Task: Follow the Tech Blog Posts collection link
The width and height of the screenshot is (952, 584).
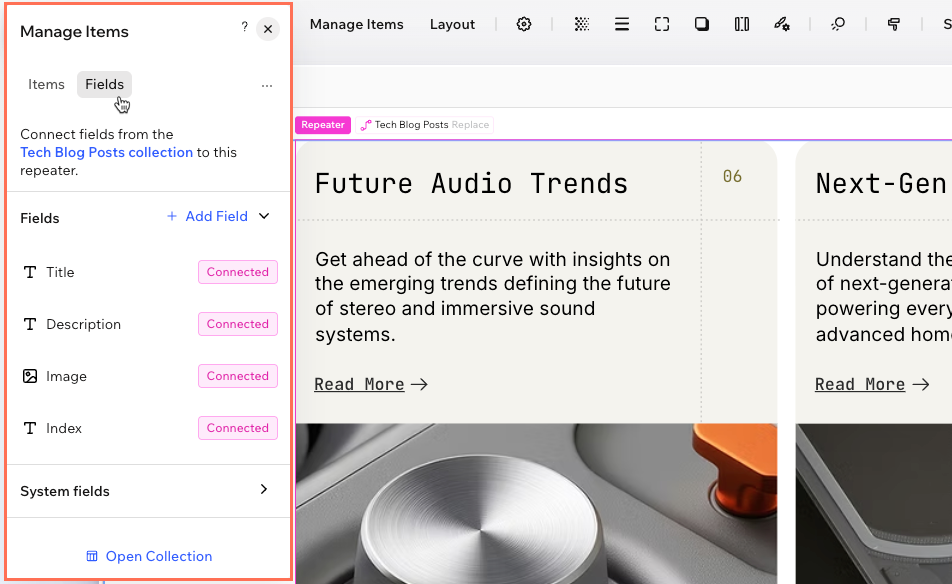Action: click(x=106, y=152)
